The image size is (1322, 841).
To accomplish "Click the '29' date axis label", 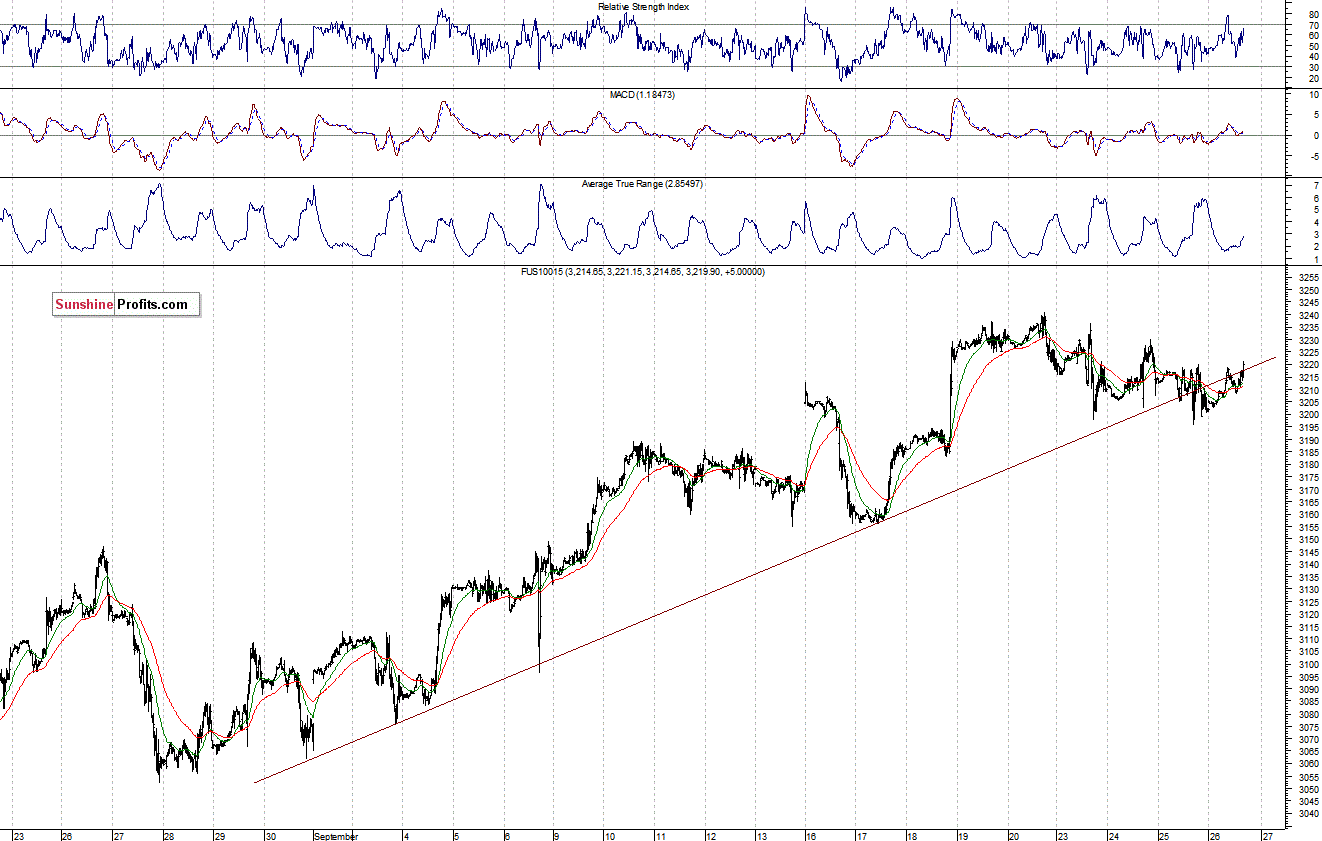I will (219, 836).
